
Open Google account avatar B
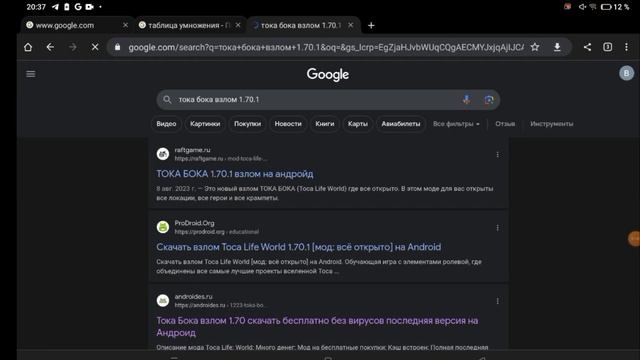click(627, 73)
